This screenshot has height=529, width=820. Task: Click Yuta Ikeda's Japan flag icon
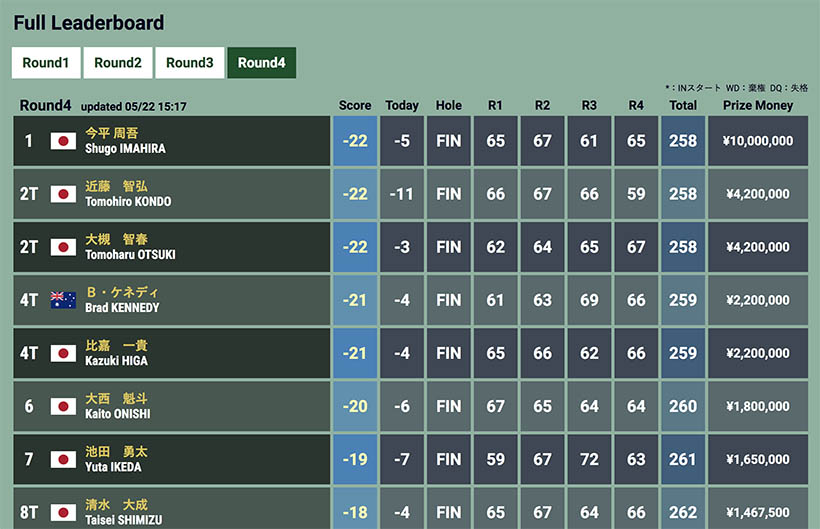tap(64, 459)
